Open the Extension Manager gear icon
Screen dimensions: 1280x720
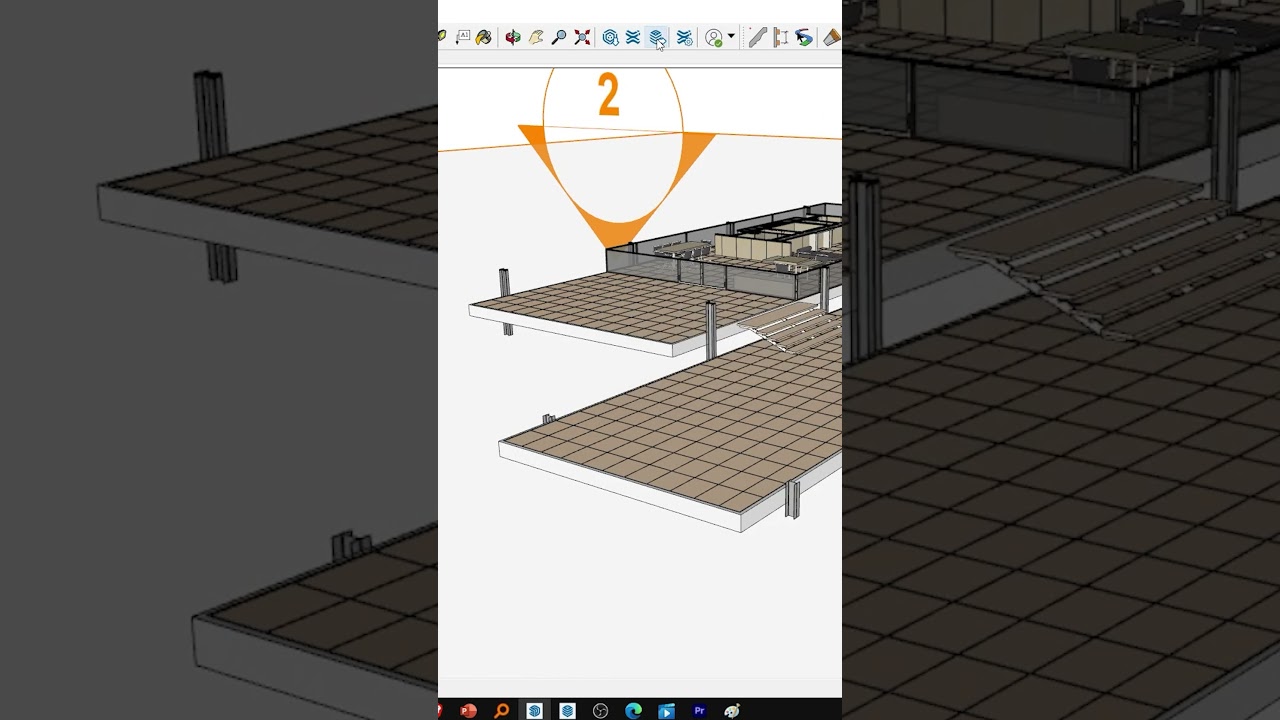[684, 37]
